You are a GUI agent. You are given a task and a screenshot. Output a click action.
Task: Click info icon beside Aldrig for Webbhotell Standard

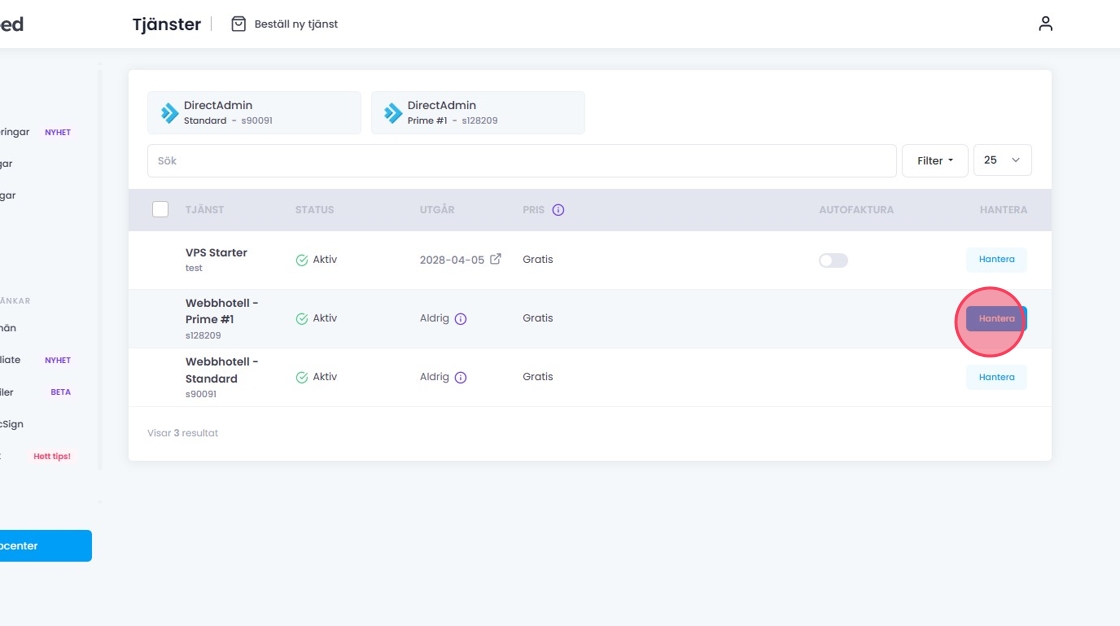461,378
